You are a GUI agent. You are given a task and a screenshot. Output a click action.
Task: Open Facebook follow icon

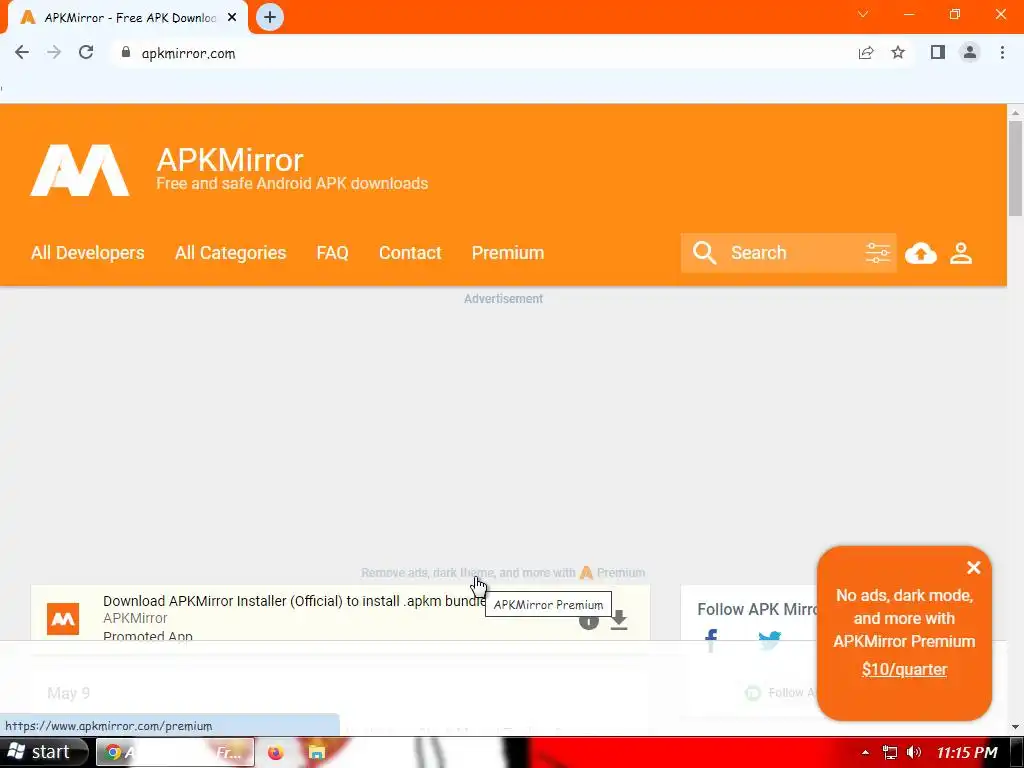click(x=712, y=639)
